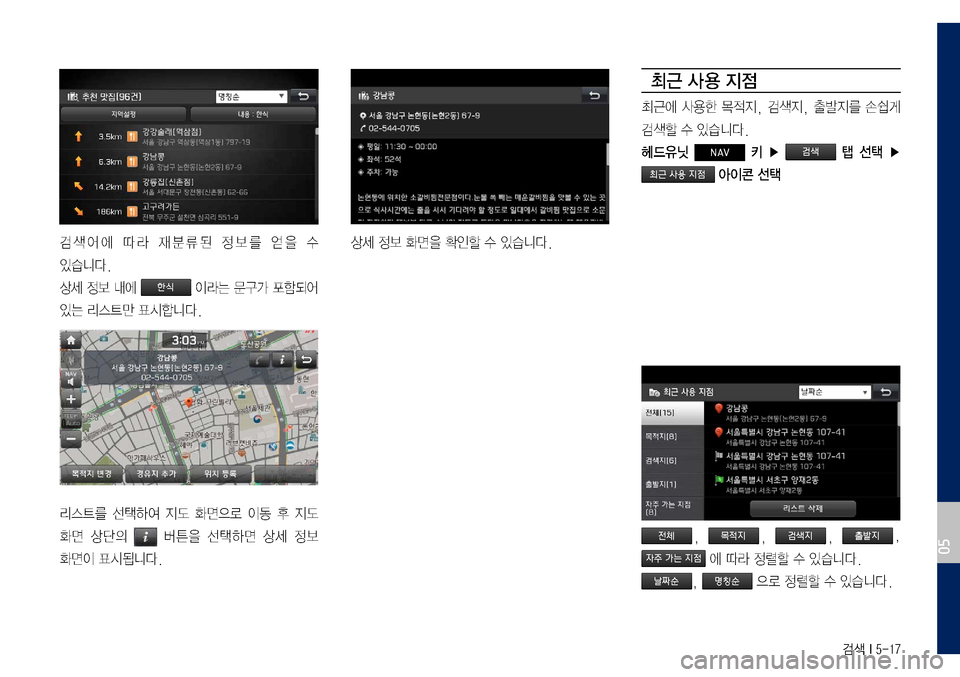Tap the info i icon on map banner

coord(282,360)
